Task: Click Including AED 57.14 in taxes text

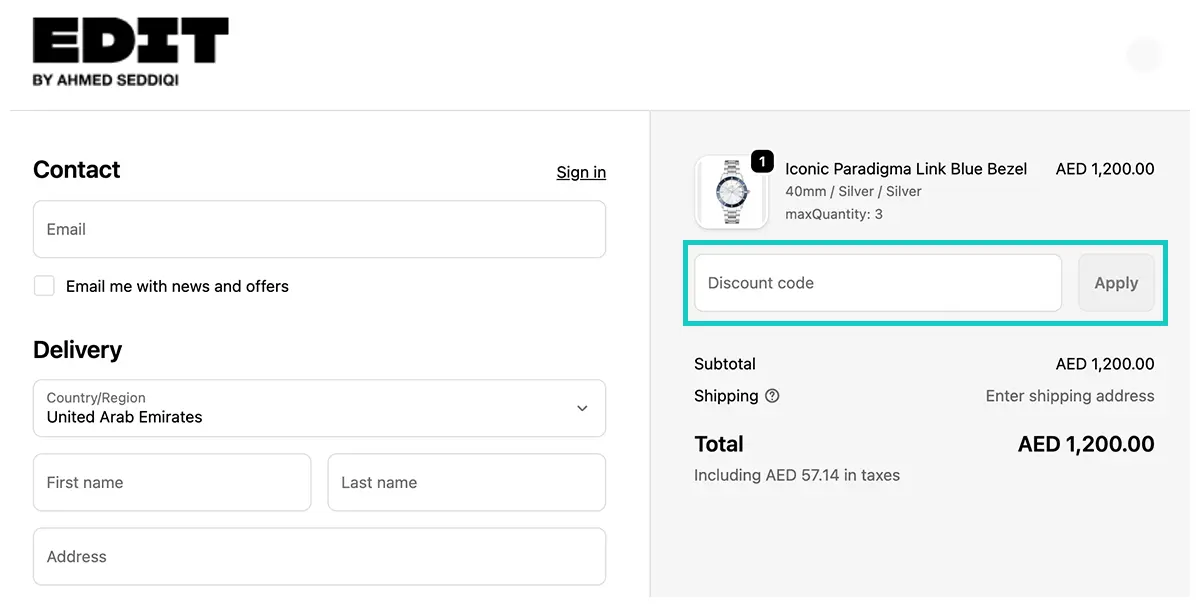Action: [x=797, y=475]
